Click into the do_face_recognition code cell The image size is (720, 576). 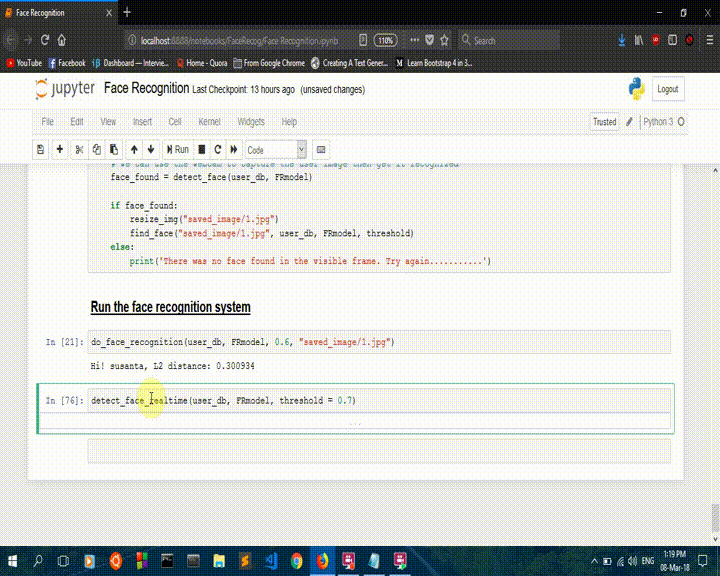(379, 342)
